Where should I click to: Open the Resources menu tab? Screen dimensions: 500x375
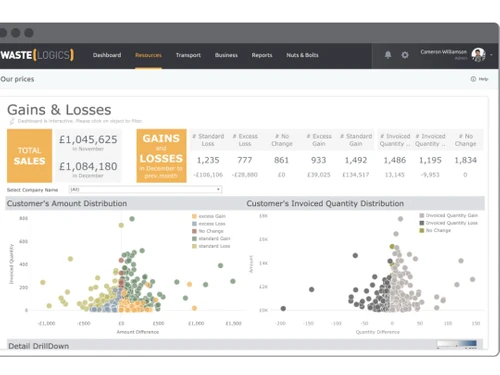(x=148, y=55)
